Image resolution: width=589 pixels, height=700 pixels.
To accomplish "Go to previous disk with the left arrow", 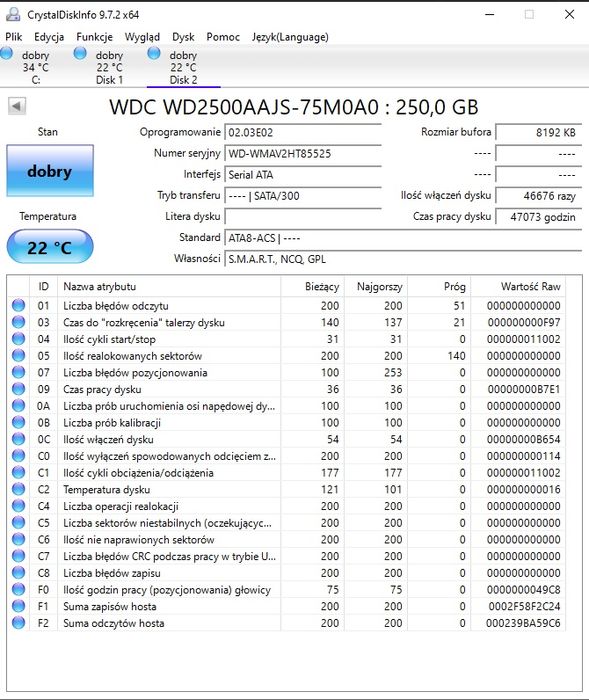I will click(x=17, y=106).
